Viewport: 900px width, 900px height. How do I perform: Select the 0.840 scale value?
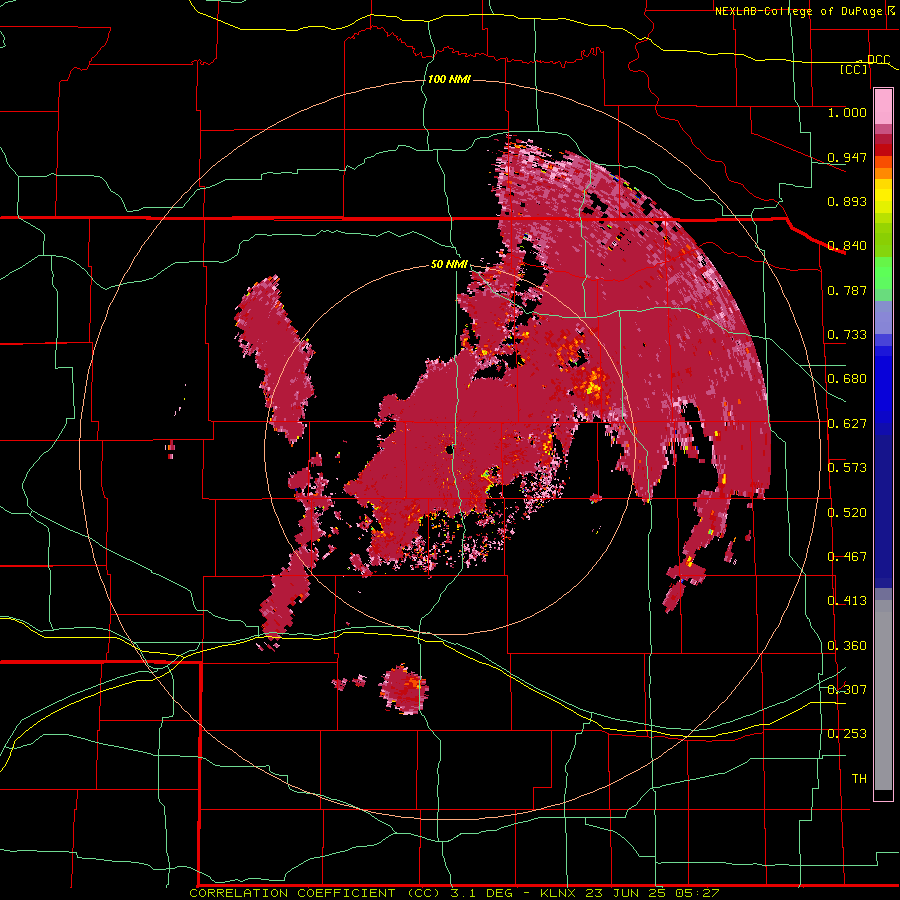pos(847,246)
